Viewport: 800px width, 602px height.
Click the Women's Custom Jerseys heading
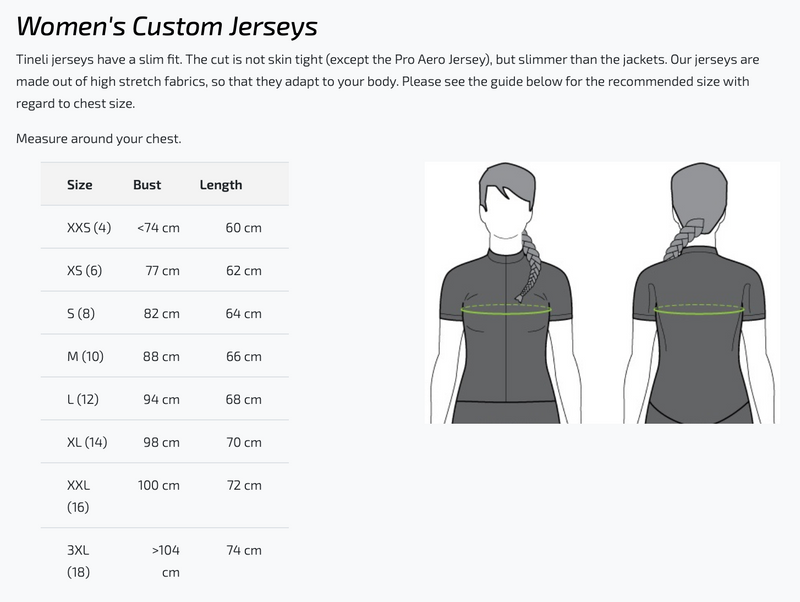tap(167, 26)
